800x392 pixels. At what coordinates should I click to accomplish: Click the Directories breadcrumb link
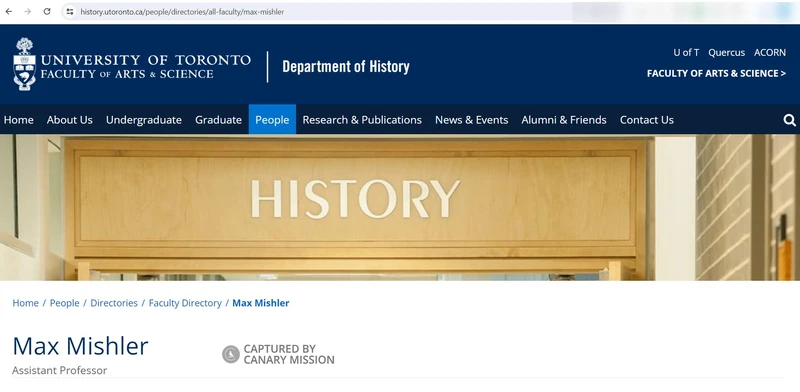pyautogui.click(x=114, y=303)
